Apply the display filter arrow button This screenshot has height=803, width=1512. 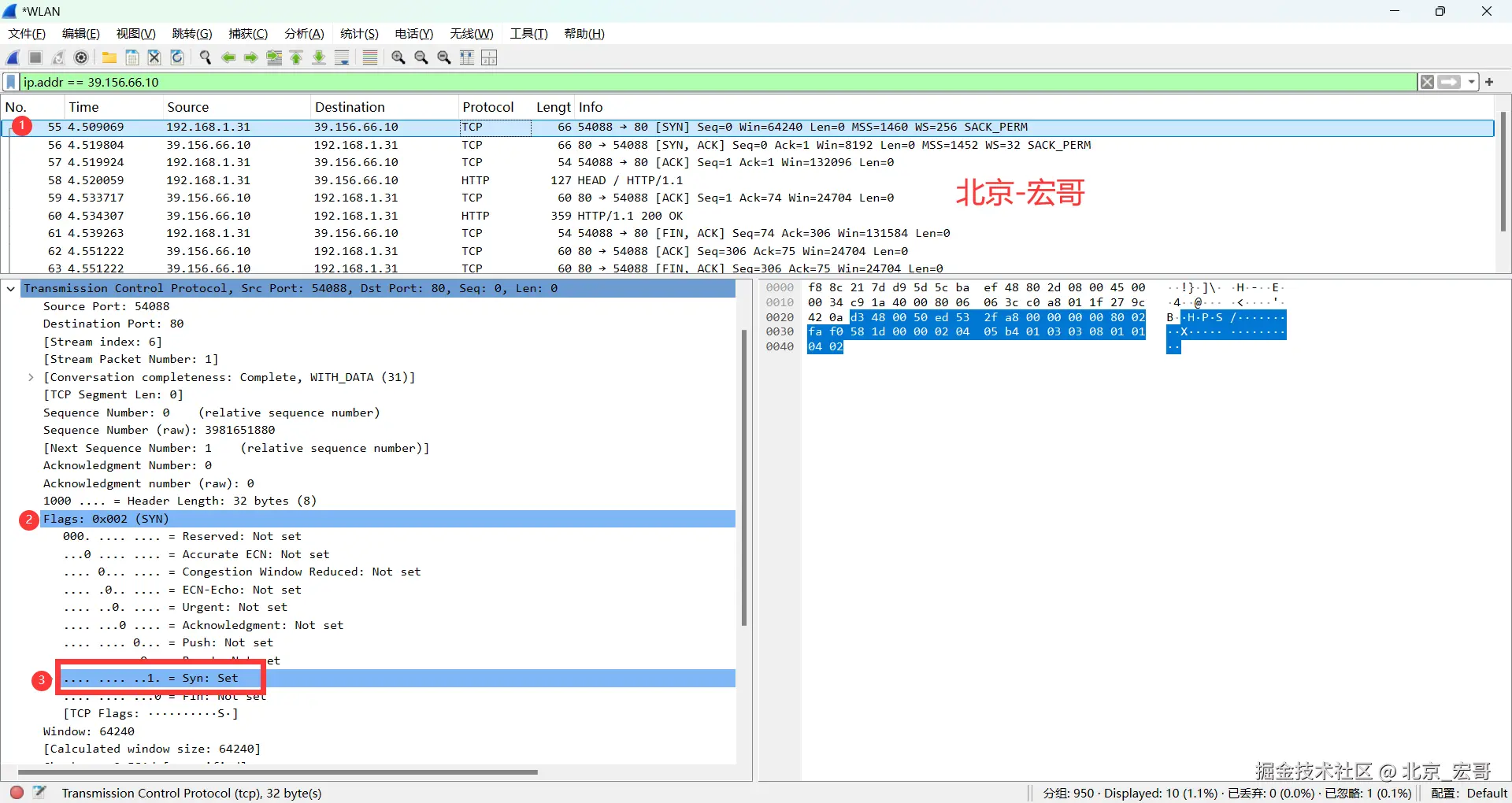pos(1449,82)
